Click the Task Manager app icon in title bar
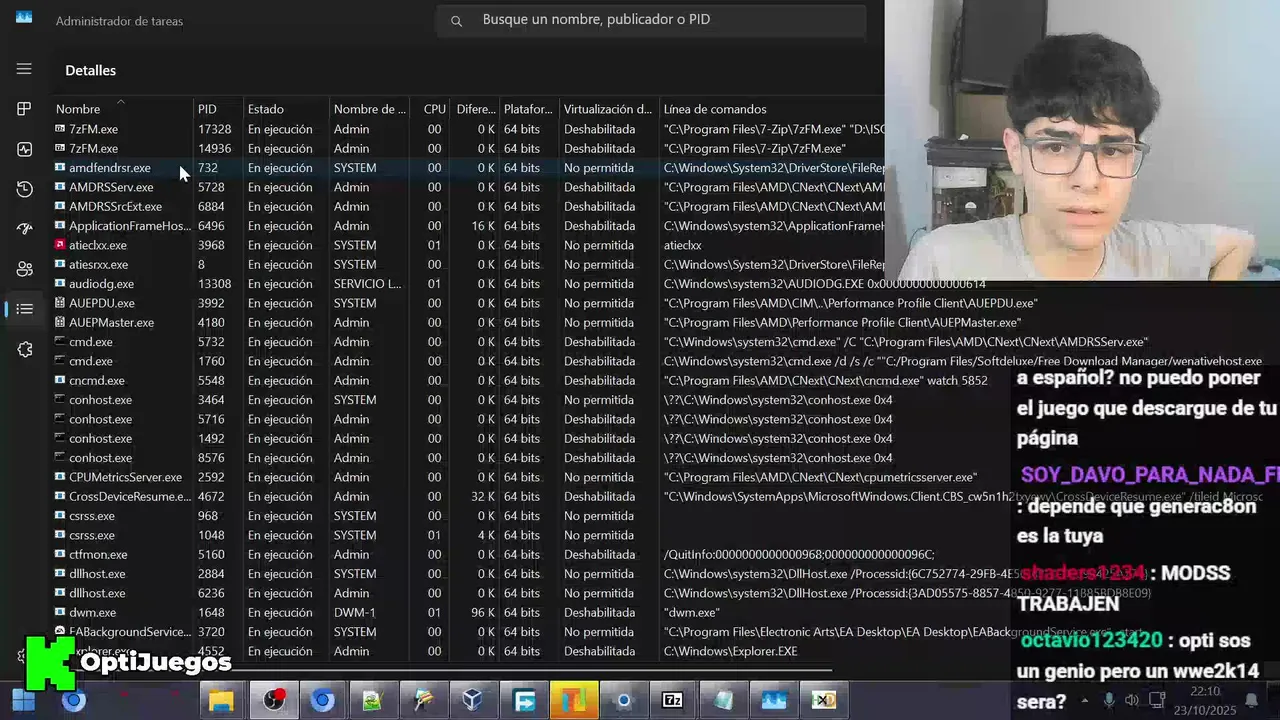Image resolution: width=1280 pixels, height=720 pixels. (x=23, y=18)
